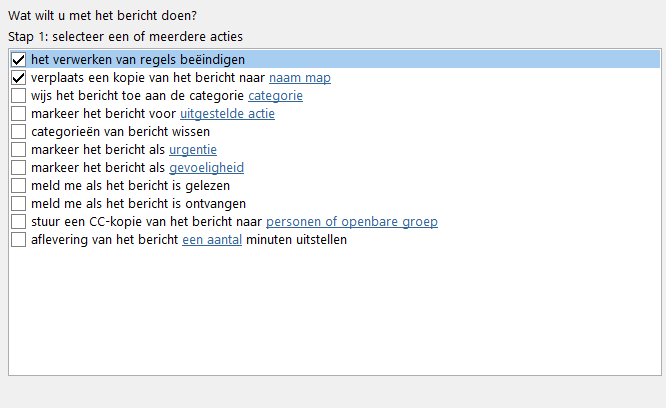666x408 pixels.
Task: Uncheck 'verplaats een kopie van het bericht' checkbox
Action: (19, 78)
